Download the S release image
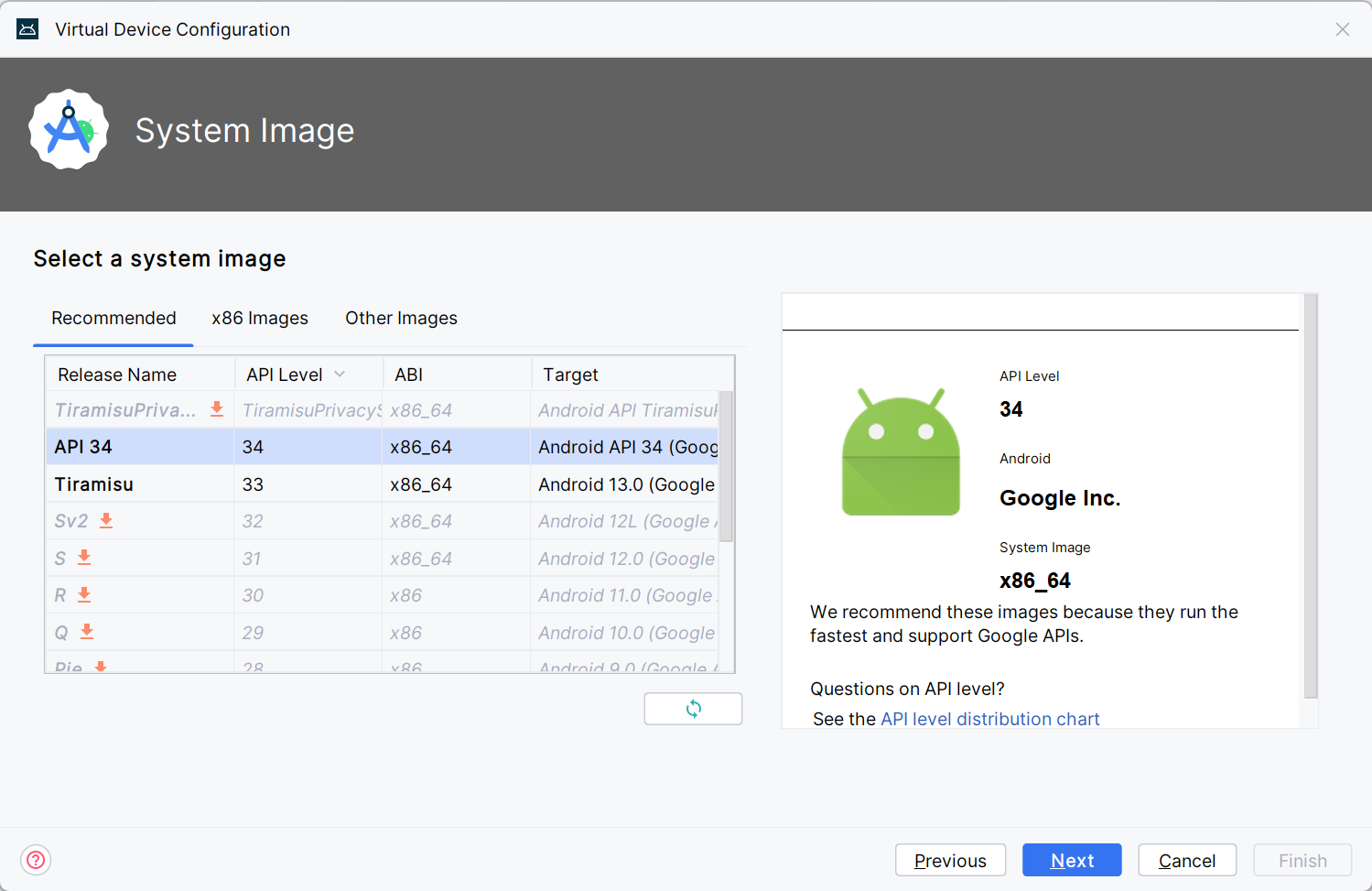This screenshot has width=1372, height=891. point(84,558)
